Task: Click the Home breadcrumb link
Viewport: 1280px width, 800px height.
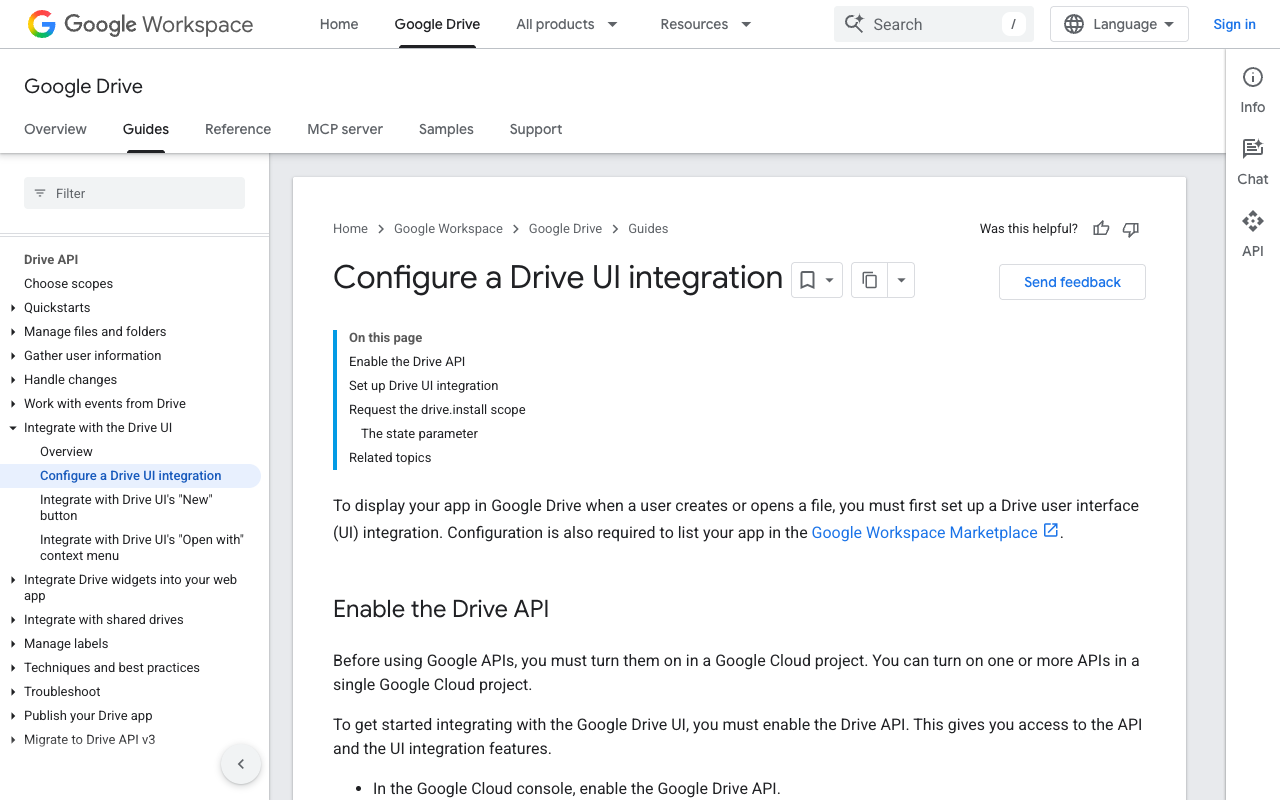Action: click(350, 229)
